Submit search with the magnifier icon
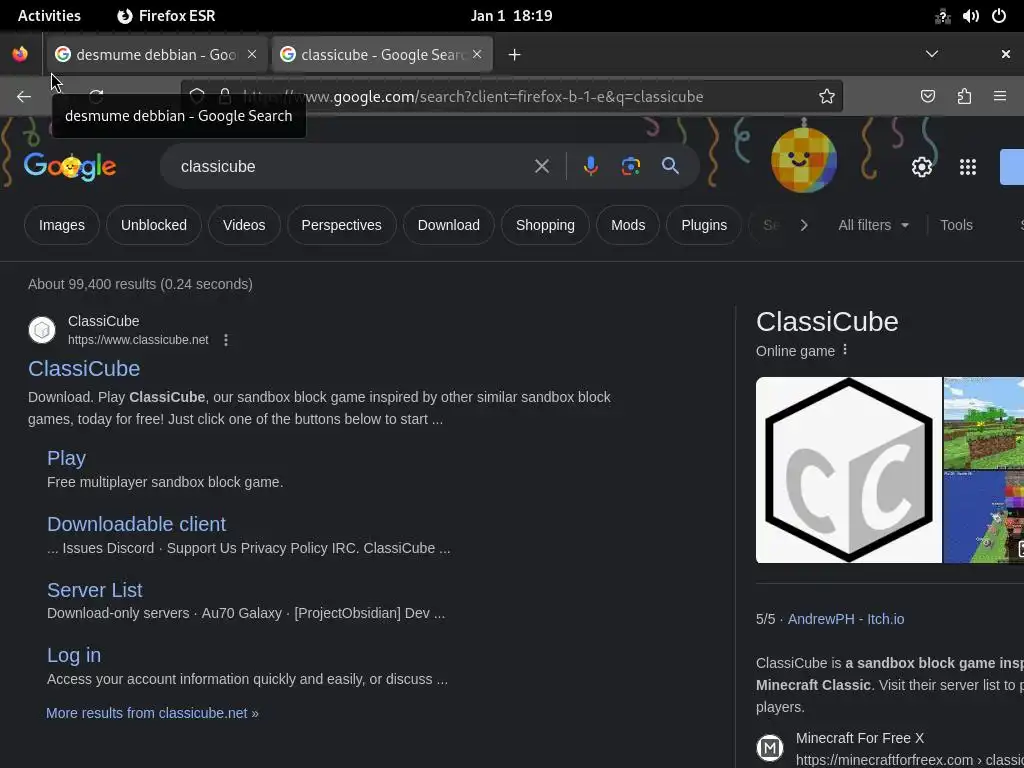 (670, 166)
